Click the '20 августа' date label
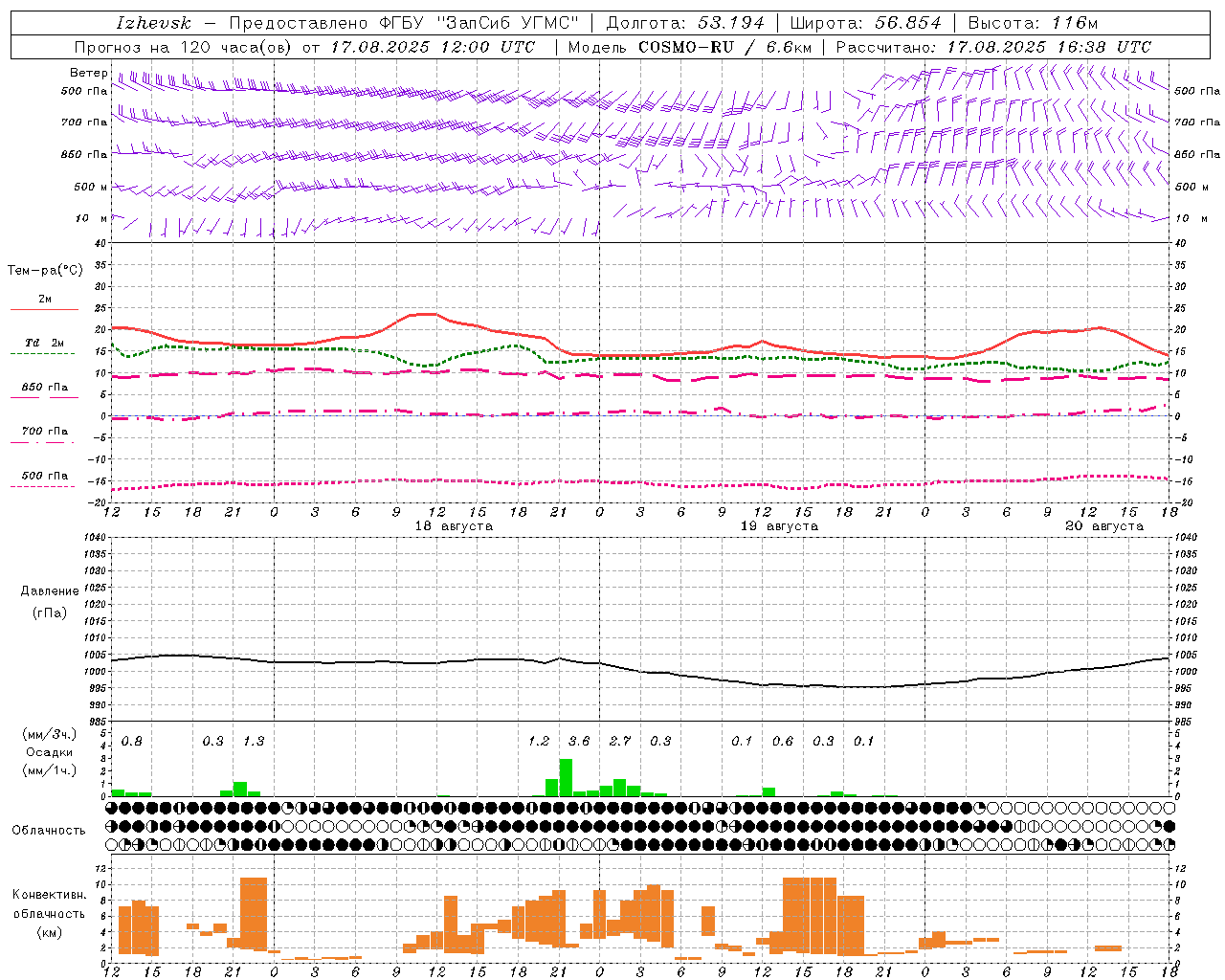The width and height of the screenshot is (1225, 980). (1104, 526)
